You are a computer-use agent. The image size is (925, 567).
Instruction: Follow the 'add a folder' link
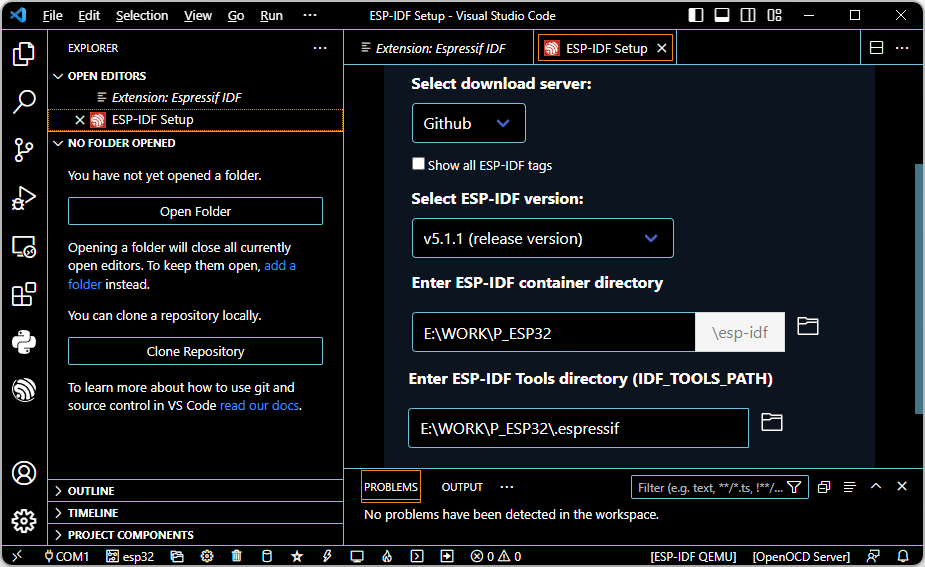(182, 275)
